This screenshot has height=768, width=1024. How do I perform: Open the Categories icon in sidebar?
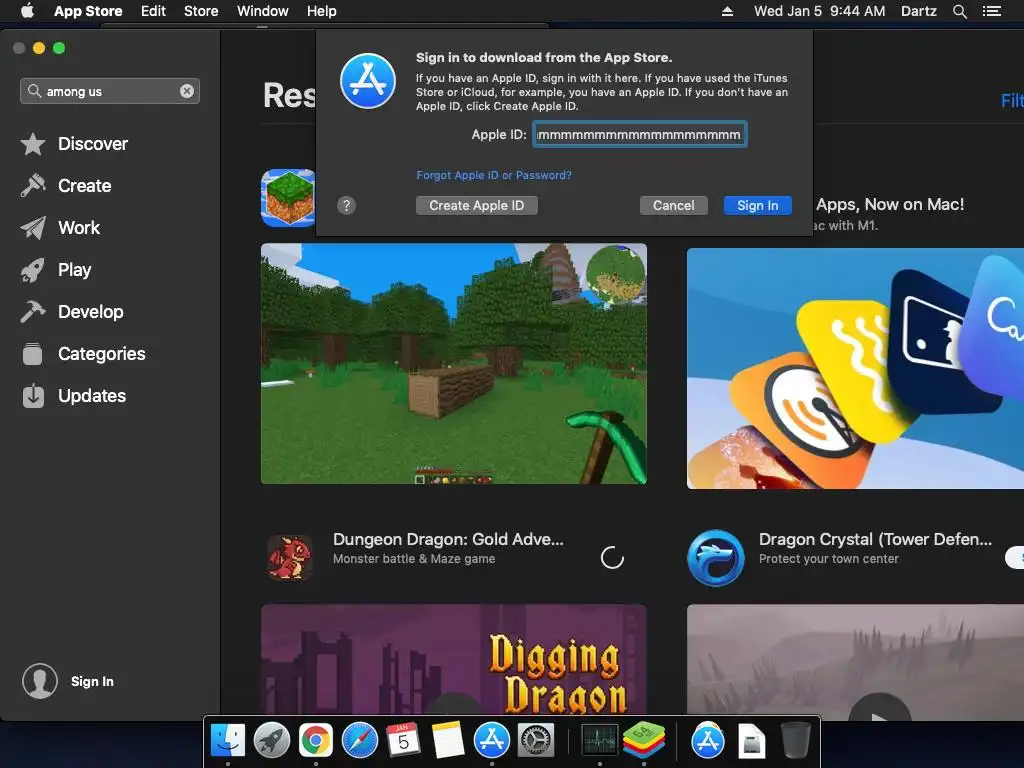point(33,354)
